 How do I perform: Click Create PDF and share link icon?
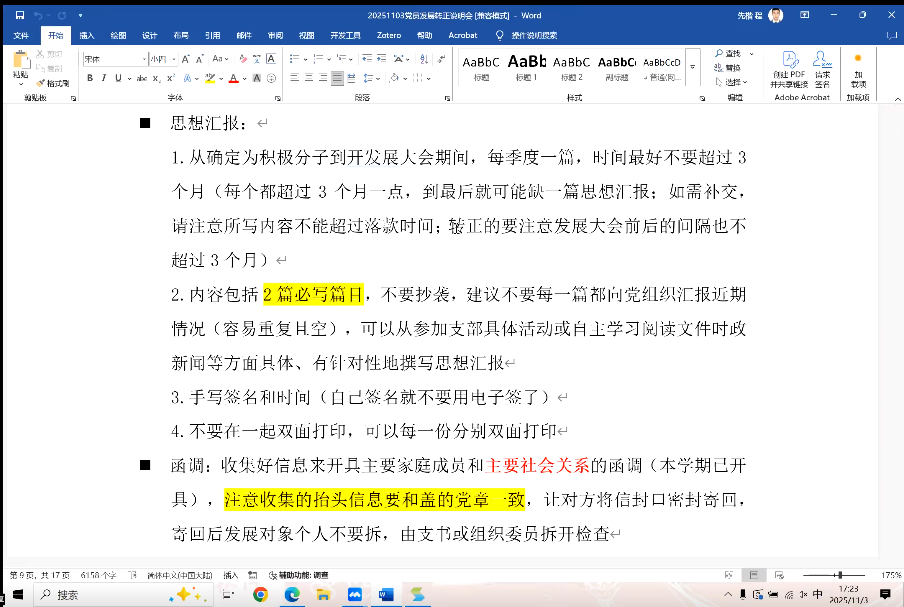click(788, 70)
